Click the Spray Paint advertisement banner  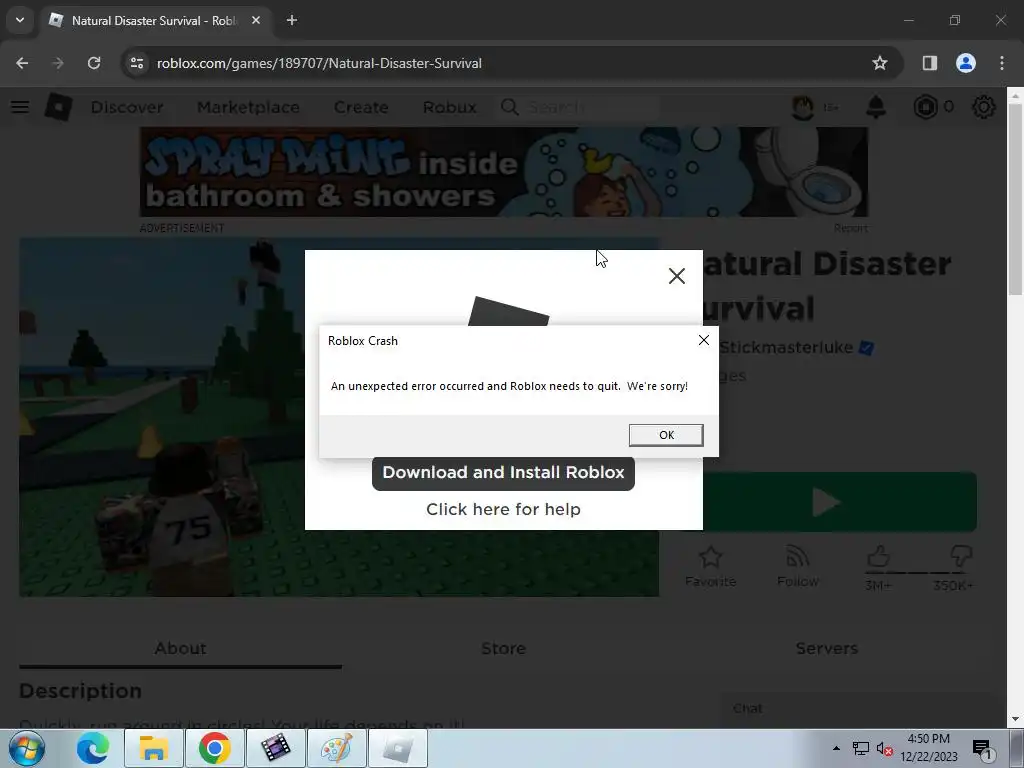(x=504, y=172)
